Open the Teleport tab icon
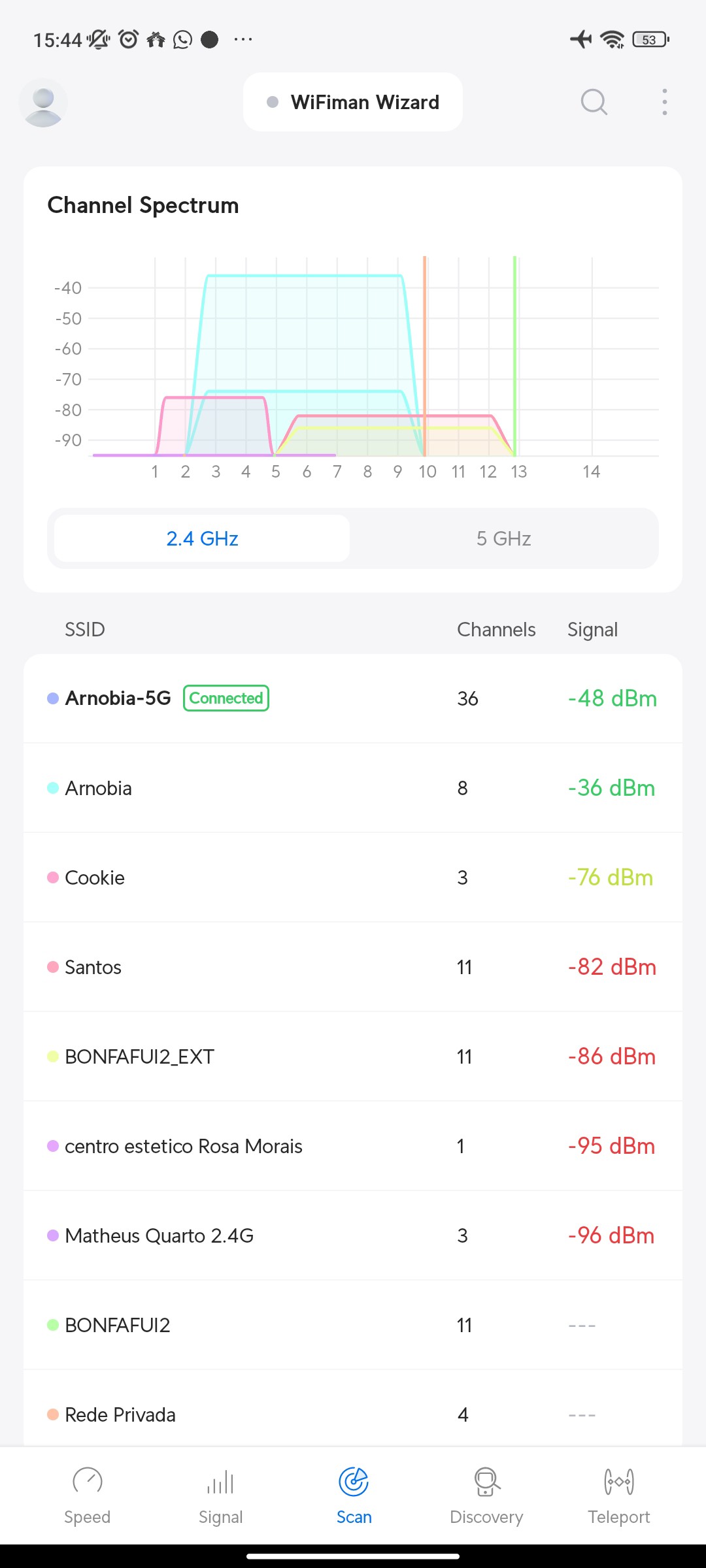 coord(618,1482)
